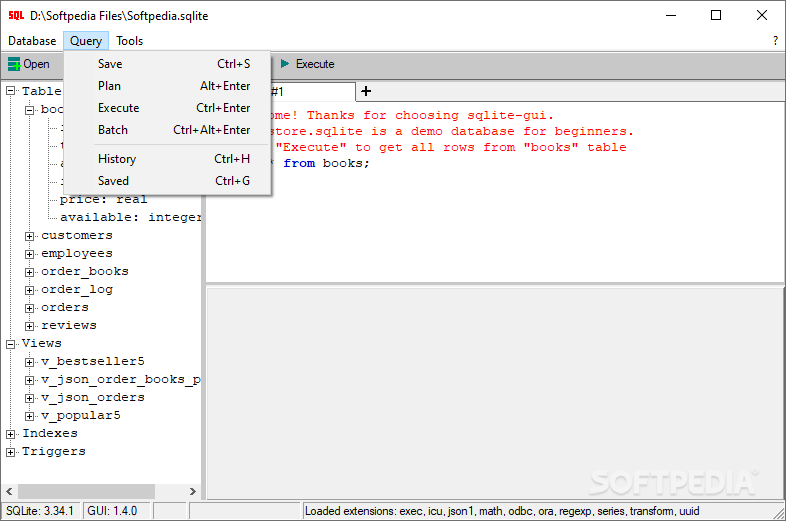This screenshot has height=521, width=786.
Task: Select the 'price: real' column row
Action: point(103,200)
